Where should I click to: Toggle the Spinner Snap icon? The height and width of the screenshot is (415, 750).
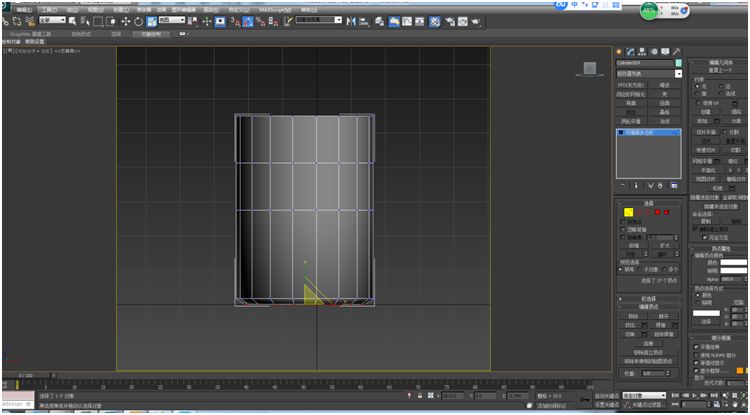[x=273, y=21]
